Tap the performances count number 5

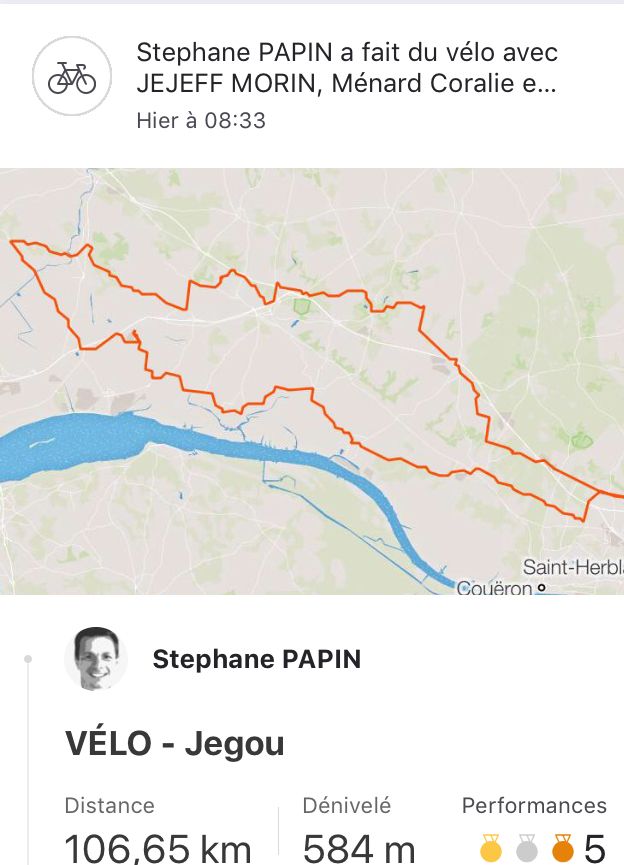pyautogui.click(x=594, y=849)
